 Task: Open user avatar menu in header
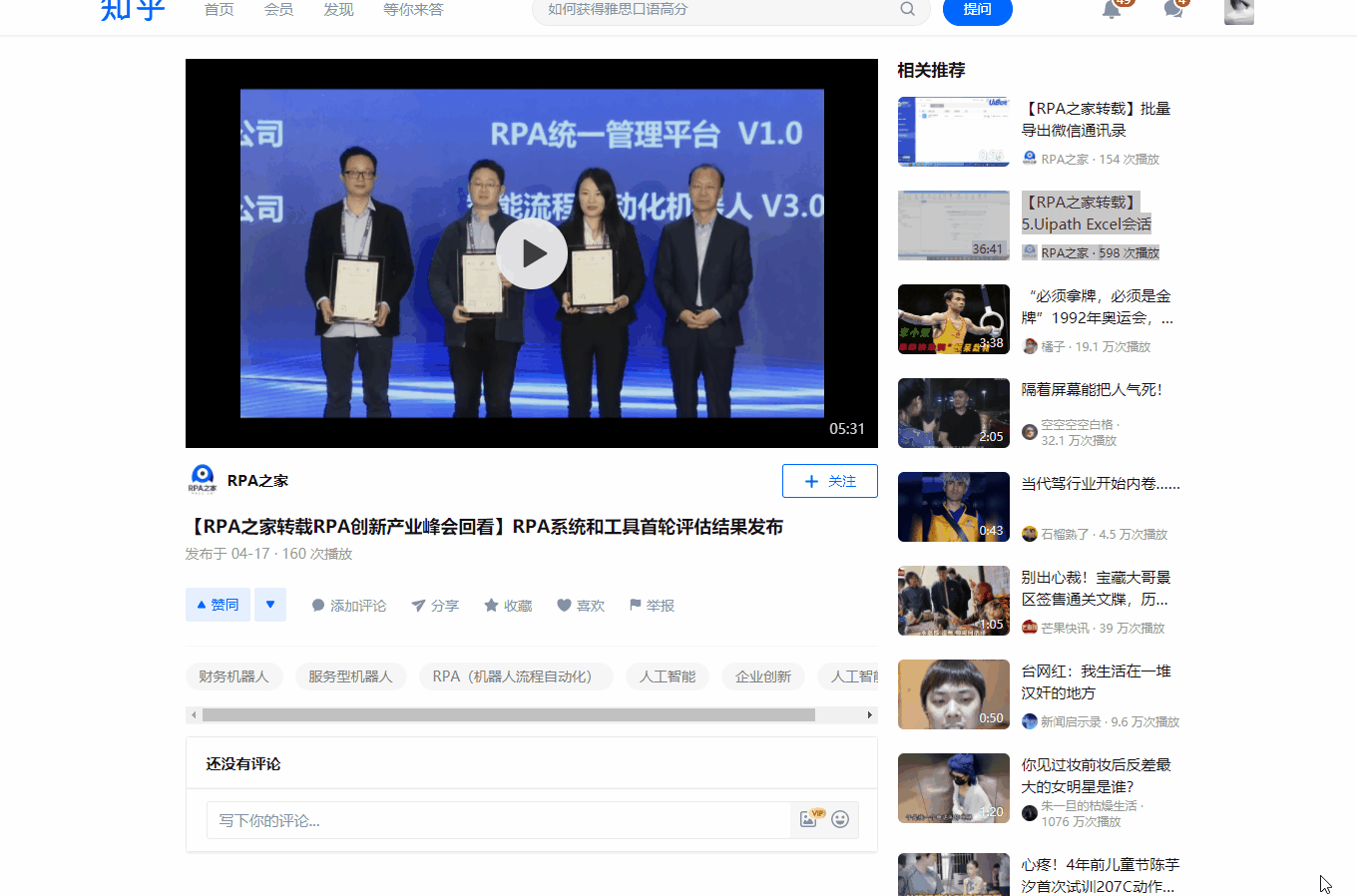(x=1239, y=11)
